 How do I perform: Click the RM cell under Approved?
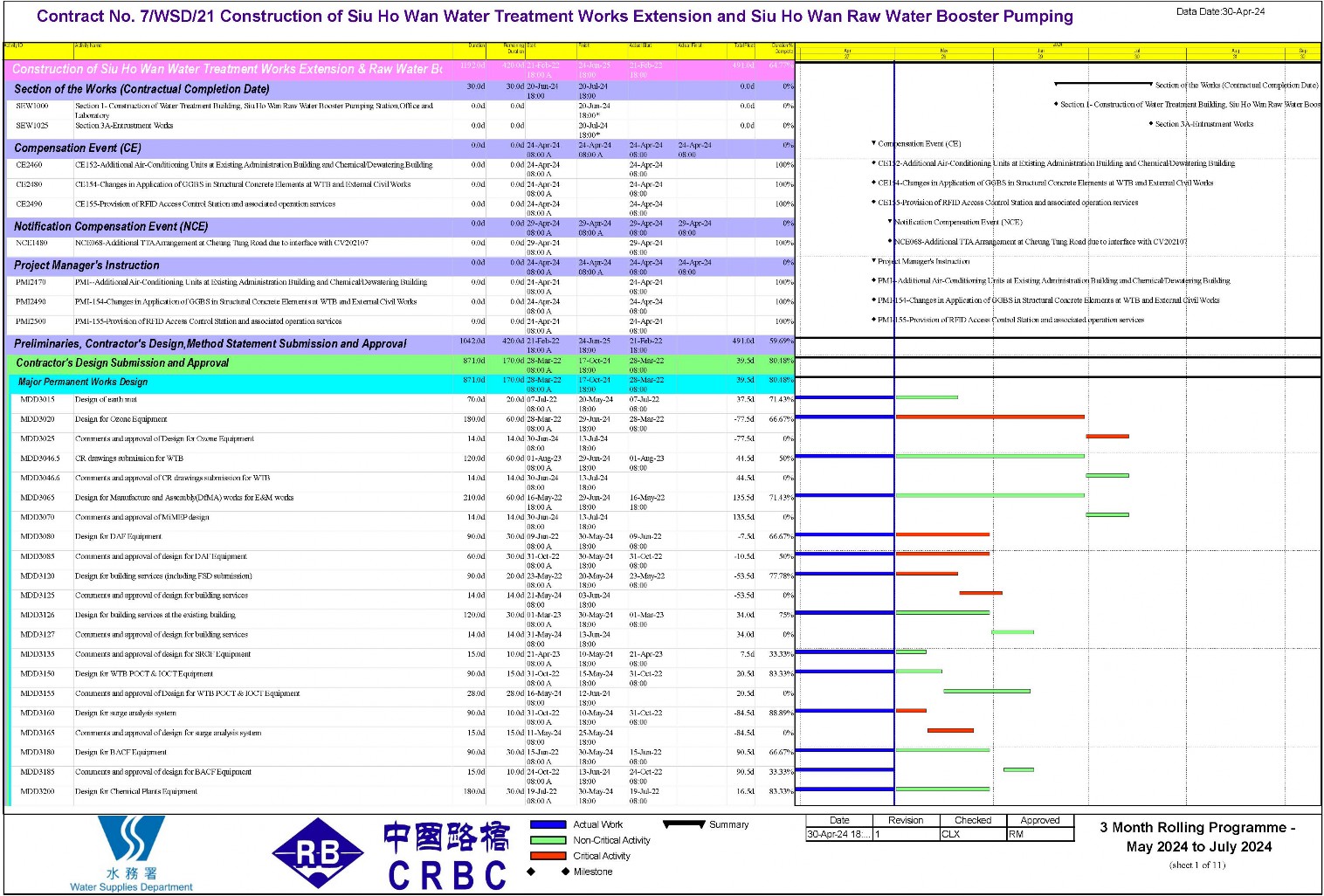coord(1040,835)
